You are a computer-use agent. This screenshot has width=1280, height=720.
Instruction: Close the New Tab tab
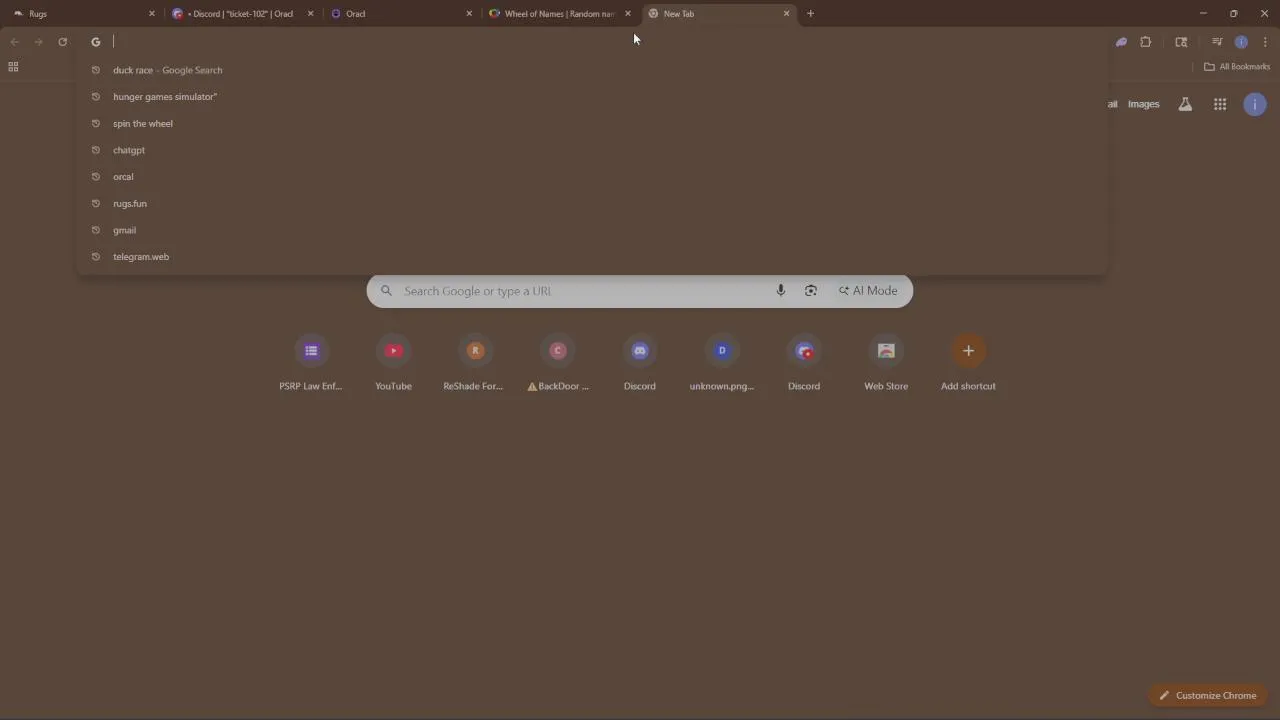tap(786, 14)
